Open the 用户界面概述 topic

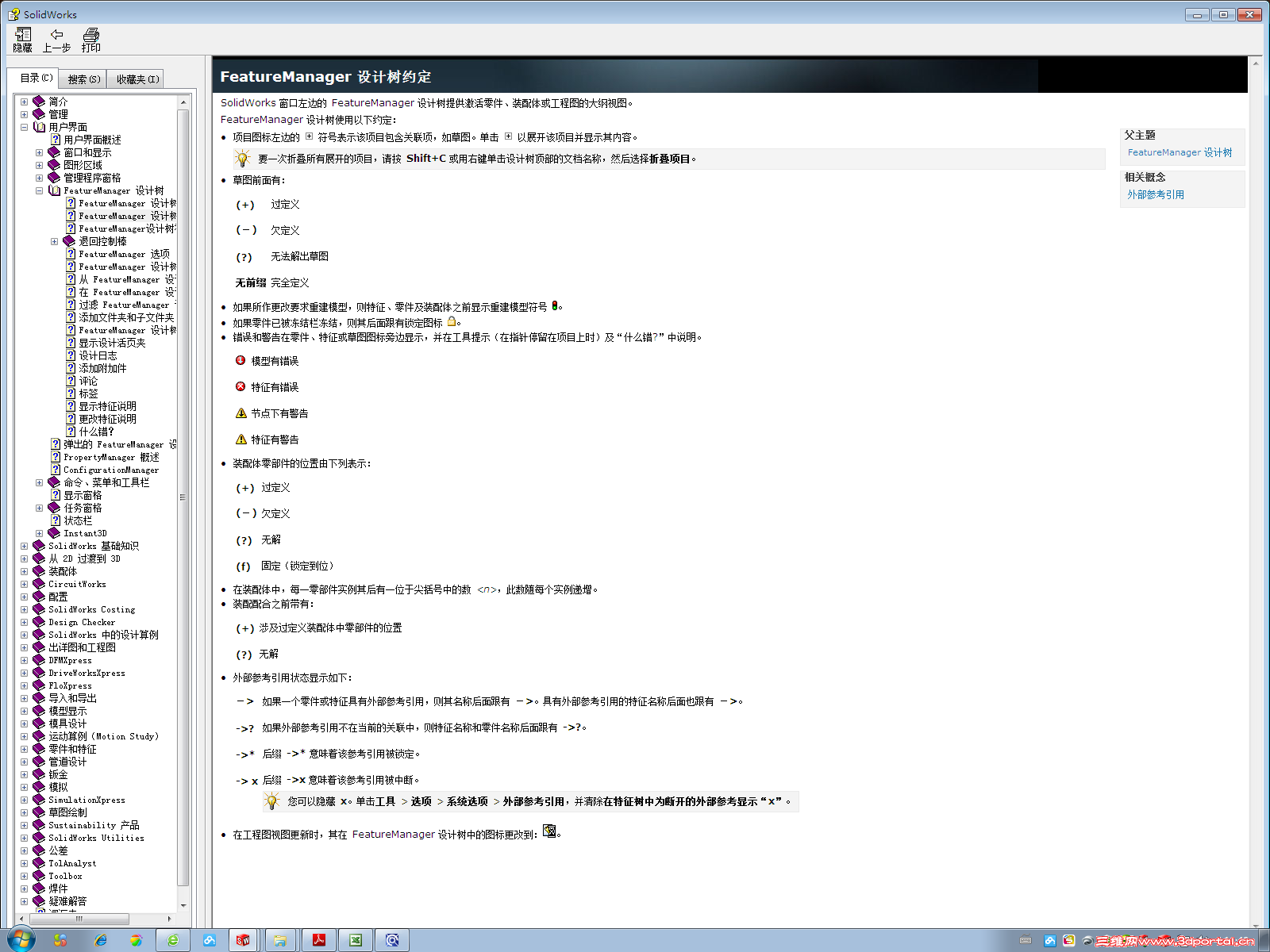(x=92, y=140)
